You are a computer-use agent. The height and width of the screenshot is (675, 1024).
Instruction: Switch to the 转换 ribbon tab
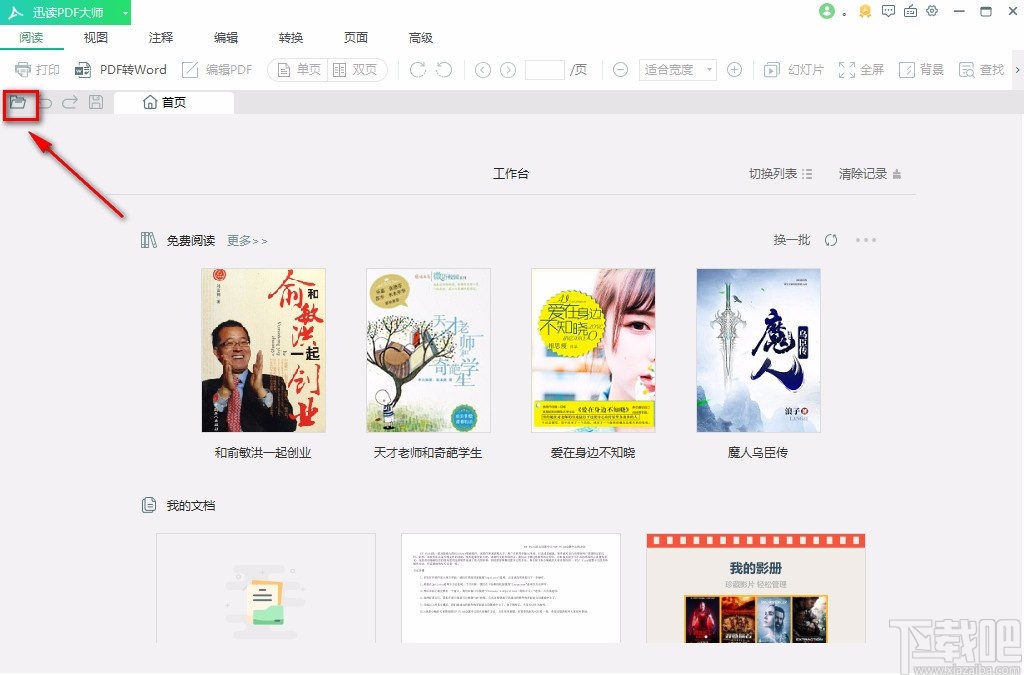[x=291, y=37]
